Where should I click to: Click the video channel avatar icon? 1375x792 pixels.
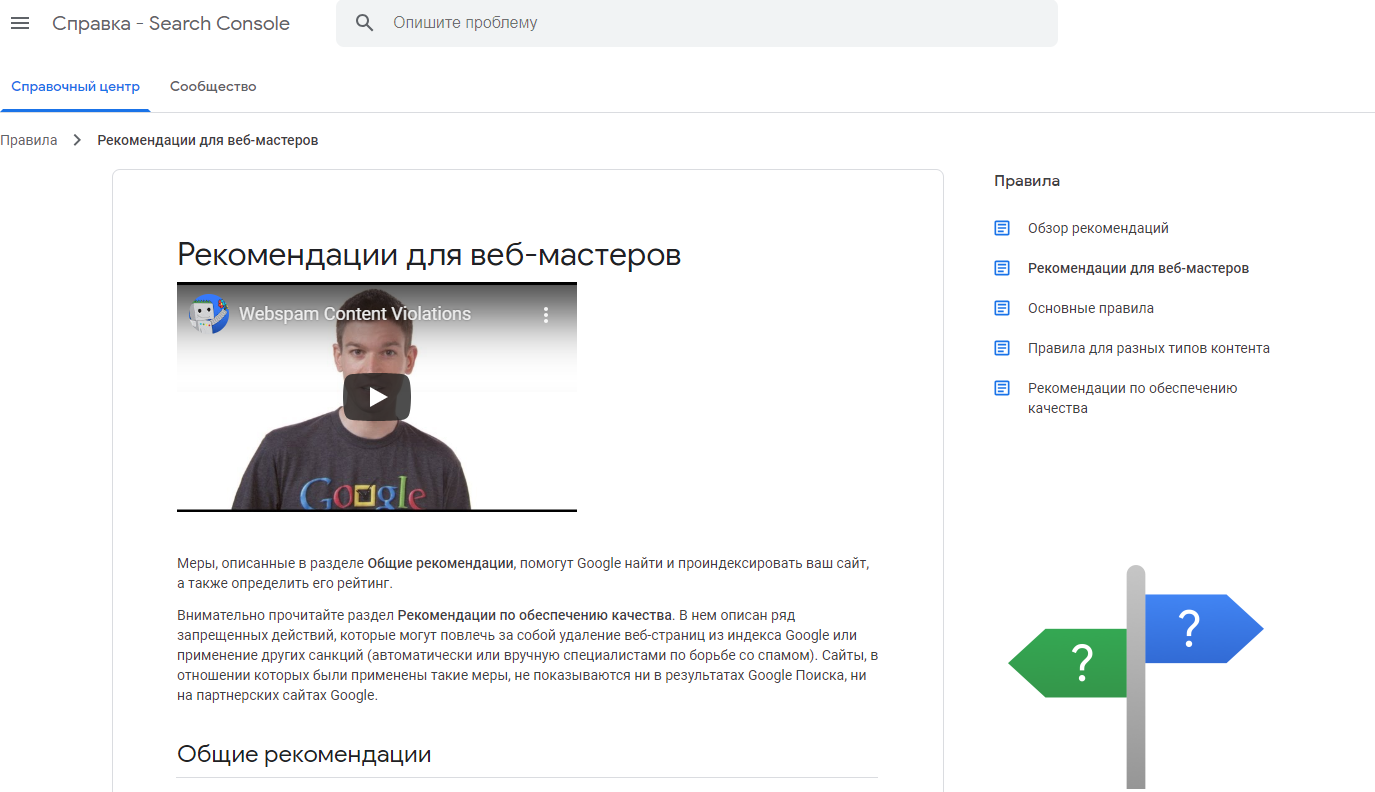tap(209, 314)
